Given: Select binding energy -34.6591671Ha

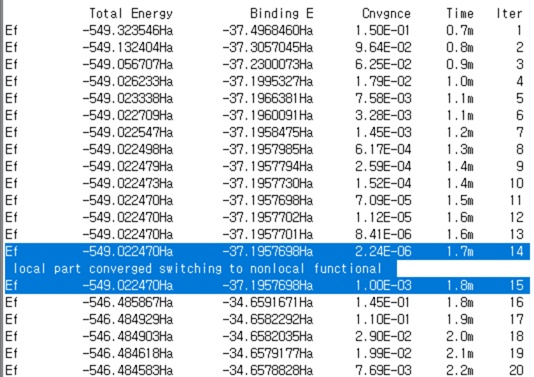Looking at the screenshot, I should (x=268, y=302).
